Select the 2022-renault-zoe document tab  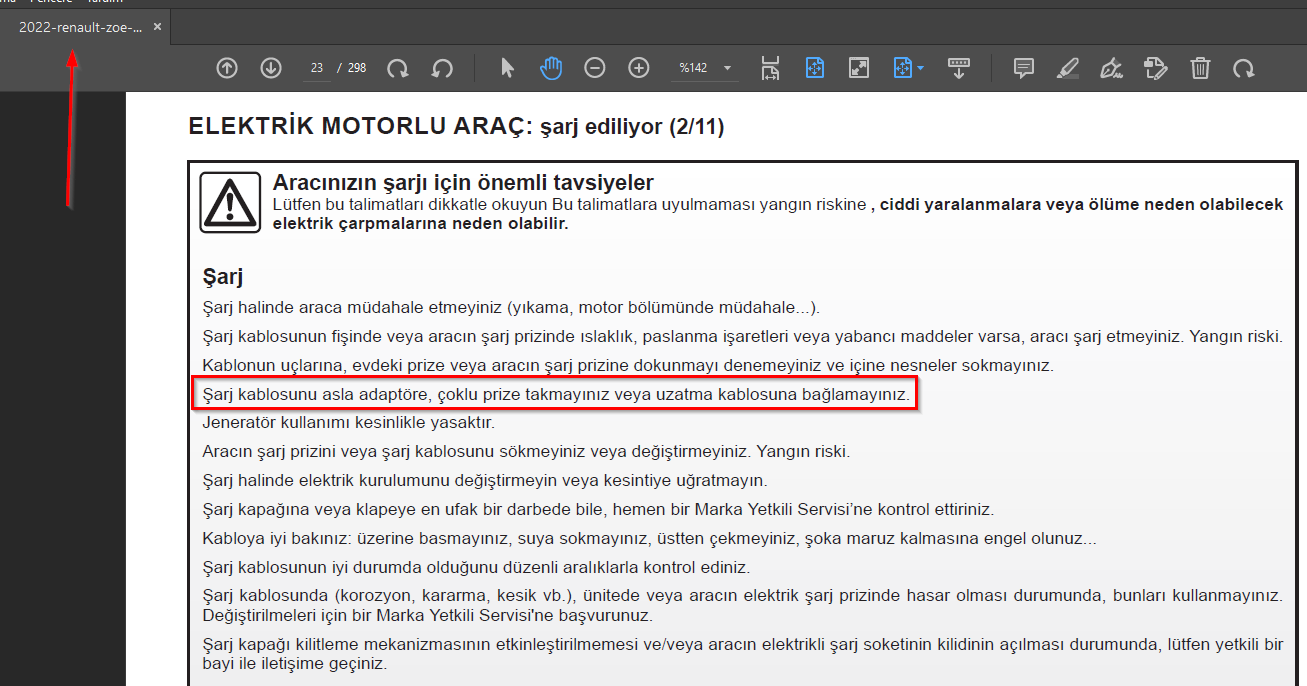(x=80, y=27)
